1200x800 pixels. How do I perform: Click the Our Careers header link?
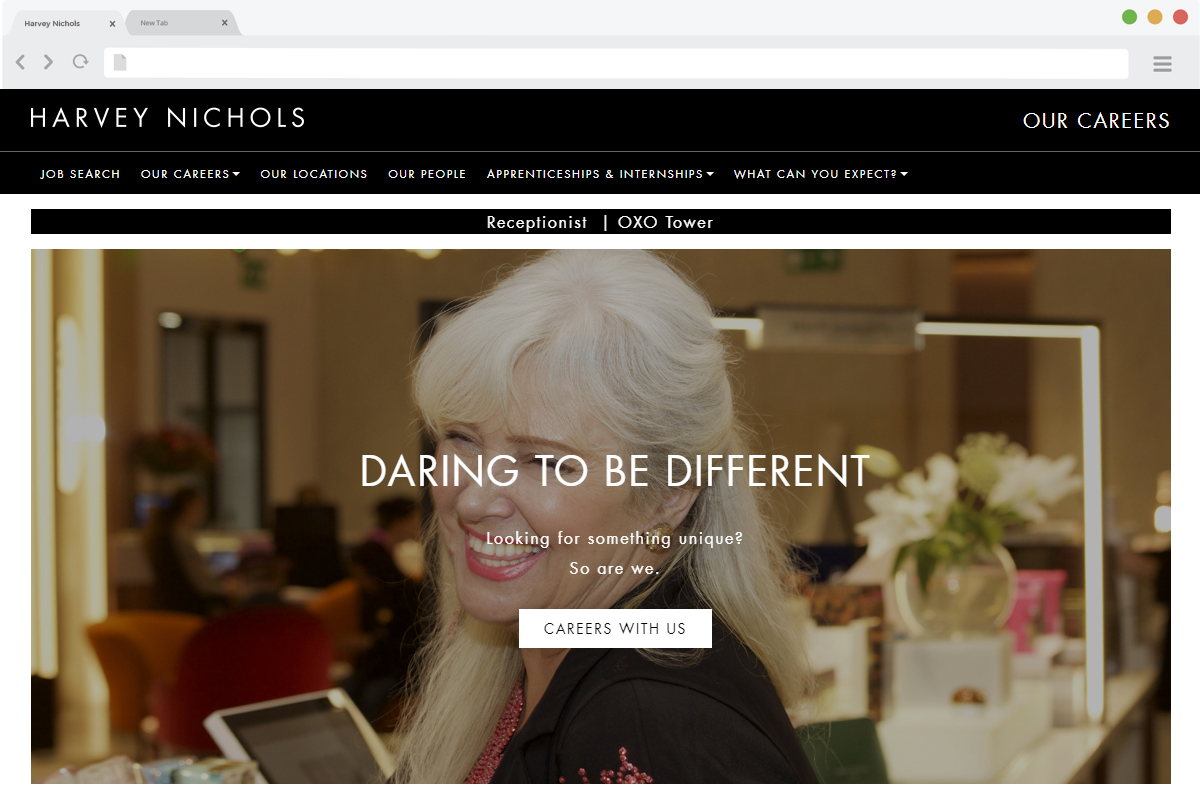1096,121
